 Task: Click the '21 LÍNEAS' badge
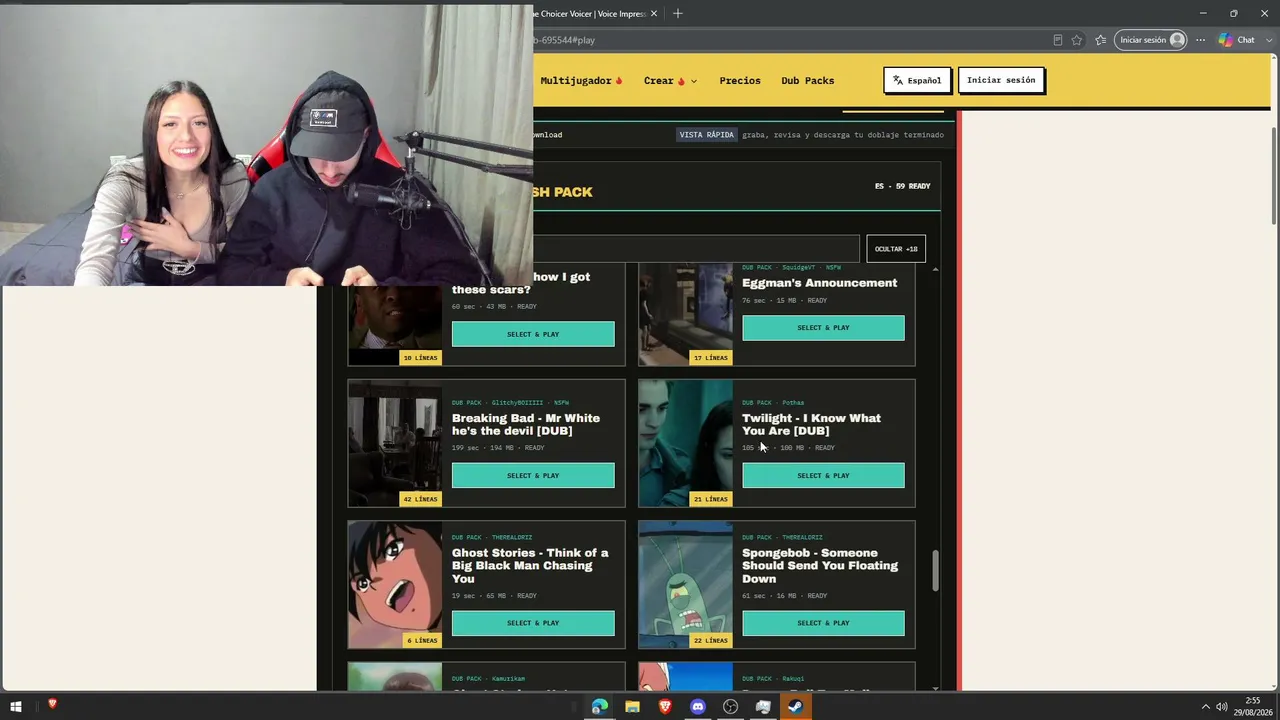(x=711, y=499)
